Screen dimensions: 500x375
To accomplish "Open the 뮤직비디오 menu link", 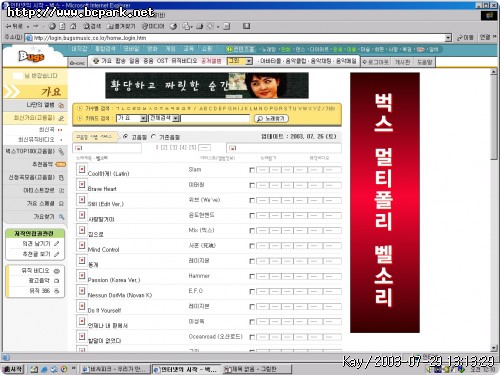I will click(184, 61).
